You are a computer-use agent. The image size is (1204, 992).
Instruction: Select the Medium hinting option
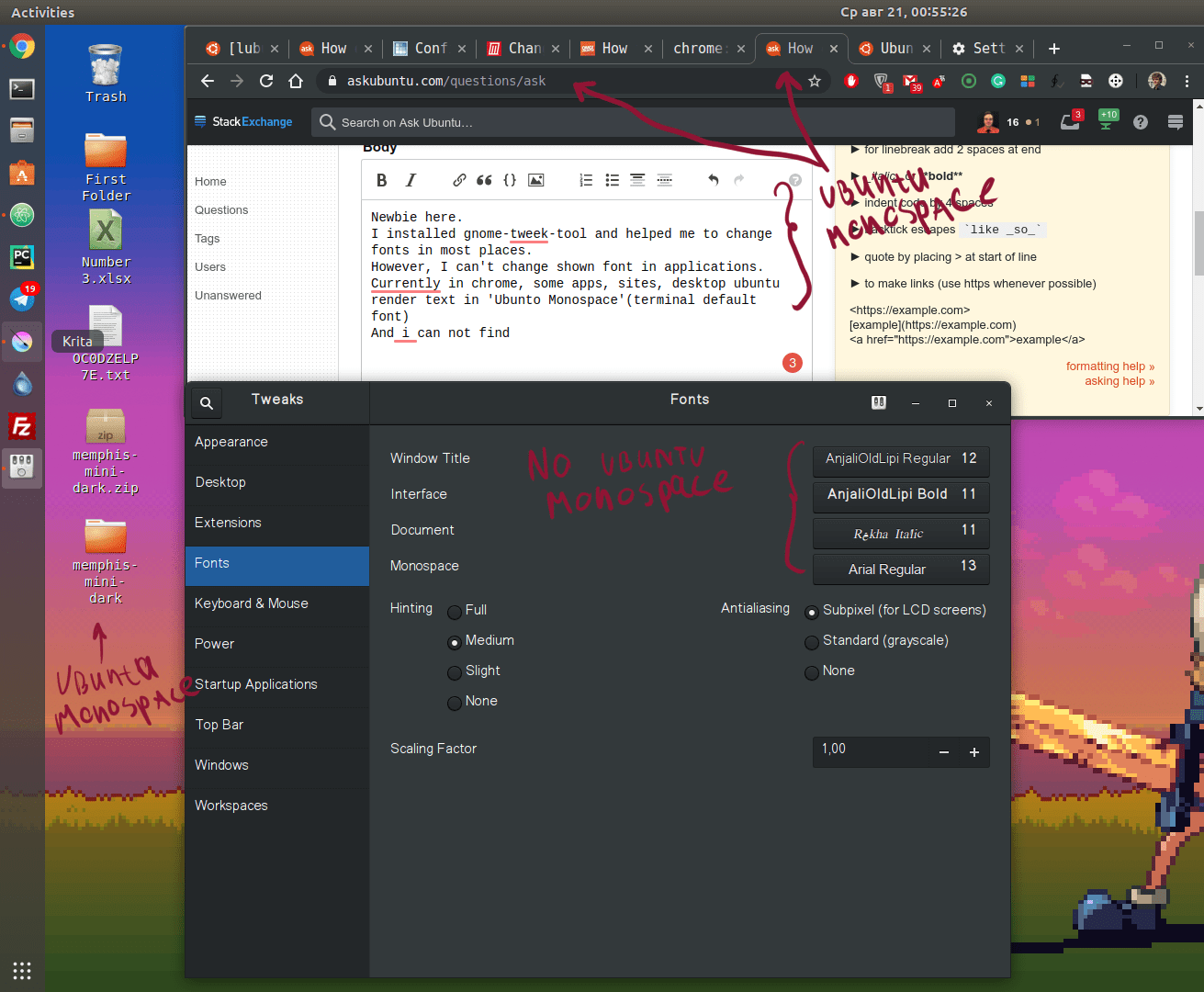click(x=455, y=642)
